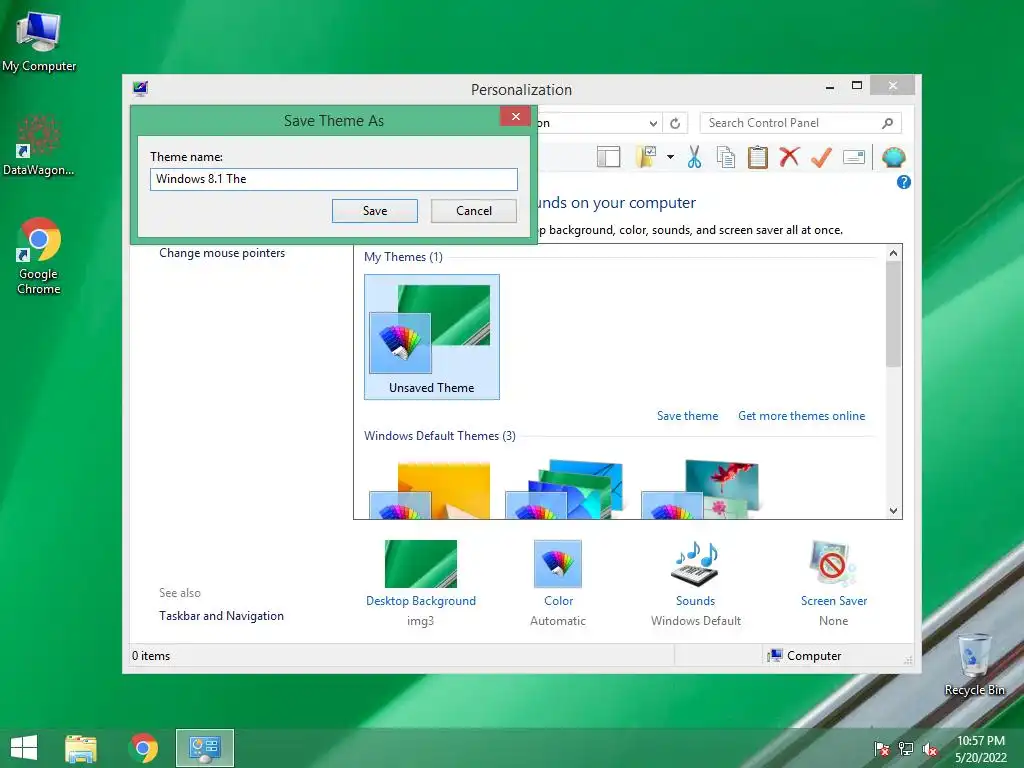This screenshot has height=768, width=1024.
Task: Click the layout pane toolbar icon
Action: [608, 157]
